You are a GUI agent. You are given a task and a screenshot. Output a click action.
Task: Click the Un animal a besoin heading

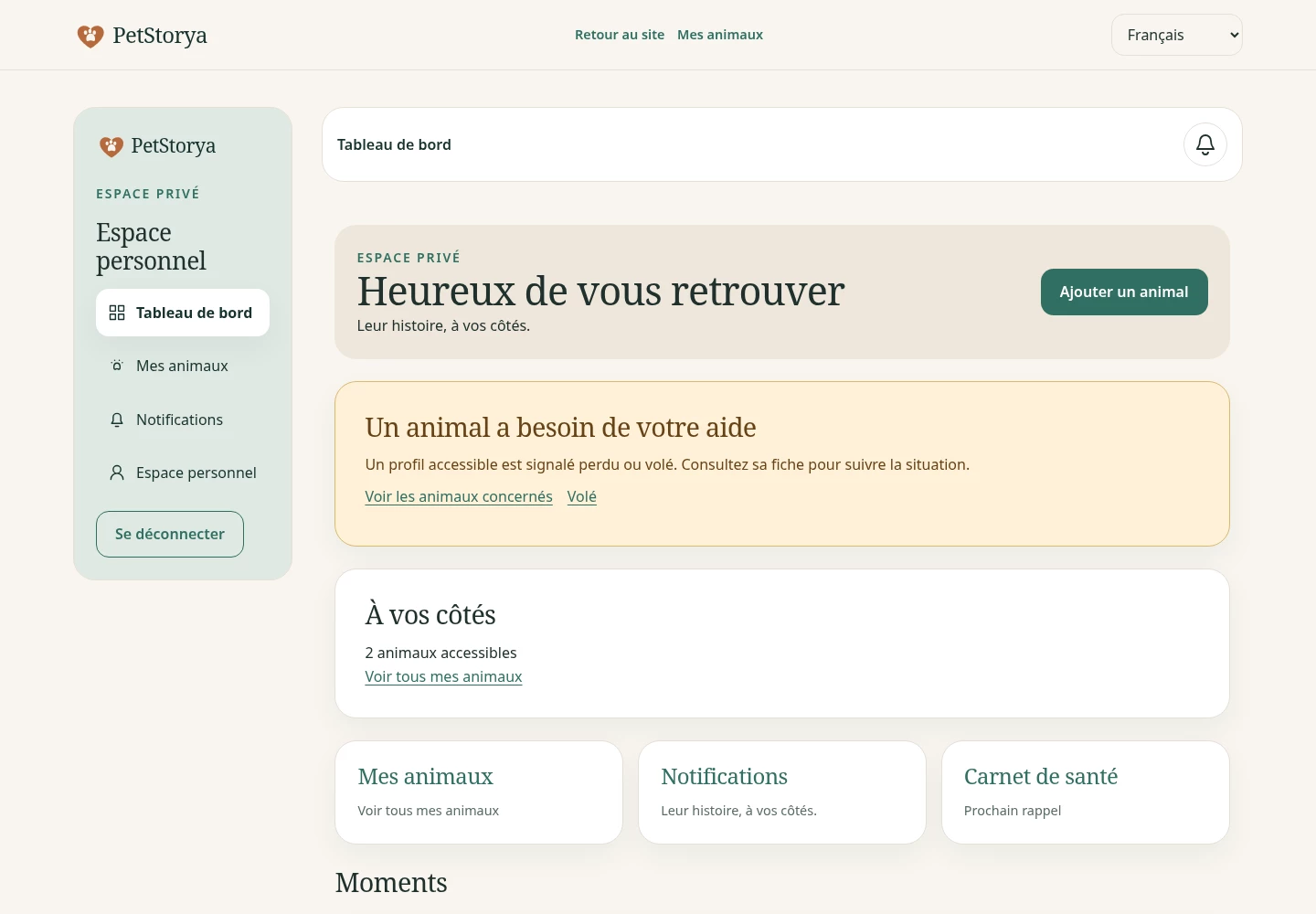(x=560, y=428)
